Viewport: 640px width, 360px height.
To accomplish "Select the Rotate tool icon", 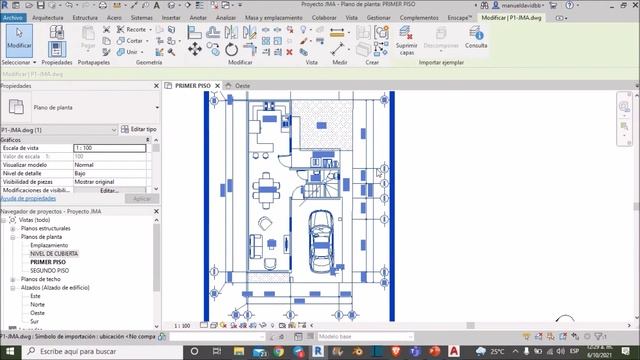I will [x=231, y=49].
